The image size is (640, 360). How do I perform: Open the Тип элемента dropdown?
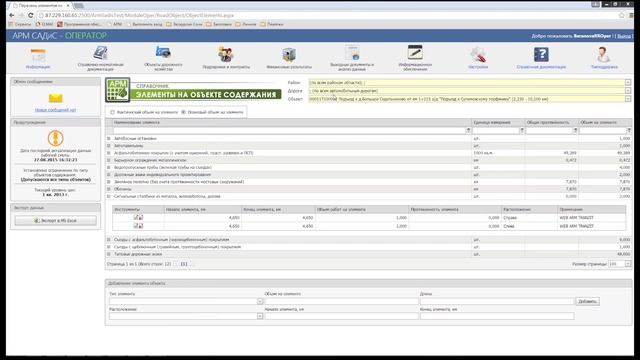pos(260,301)
